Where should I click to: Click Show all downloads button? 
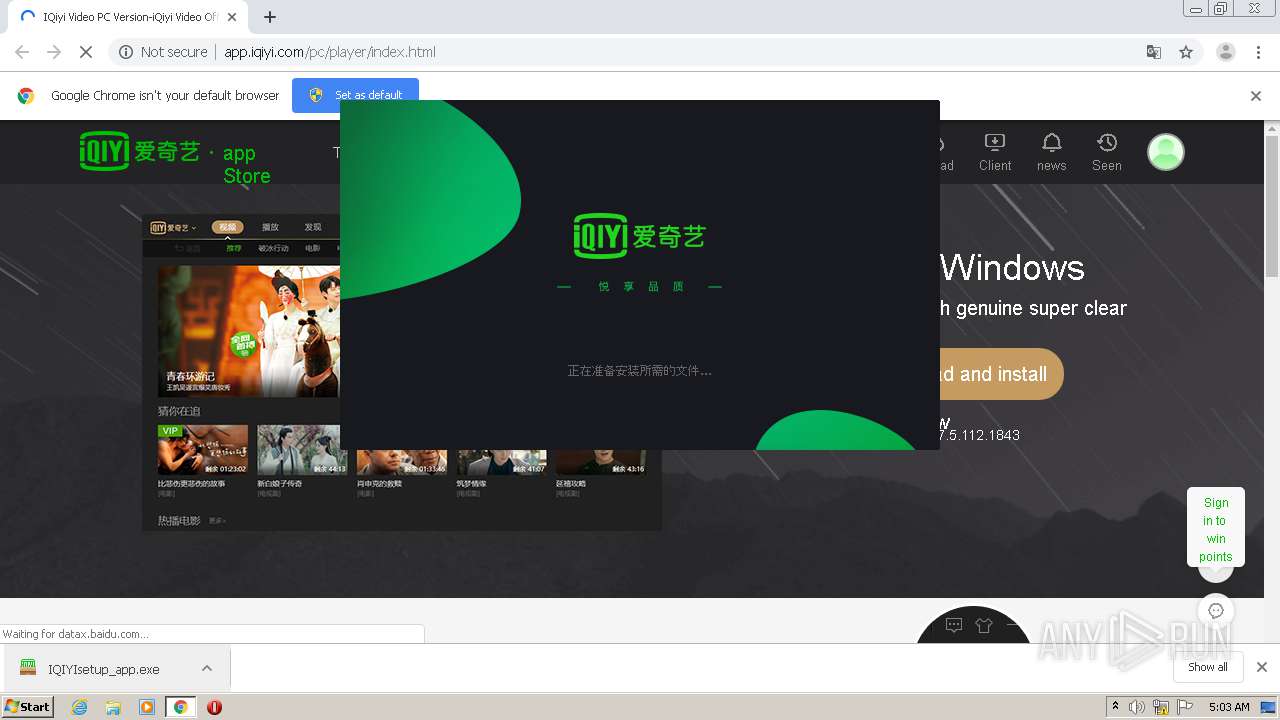click(1208, 667)
